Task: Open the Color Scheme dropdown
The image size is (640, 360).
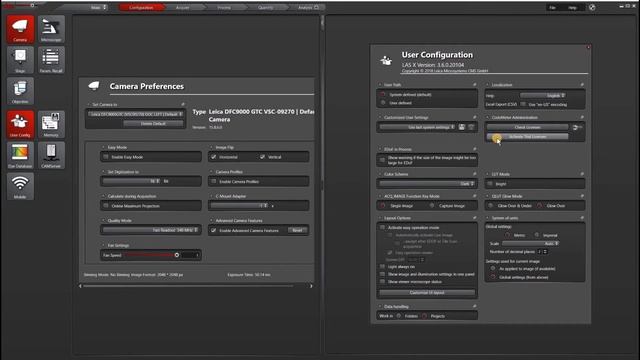Action: pos(427,184)
